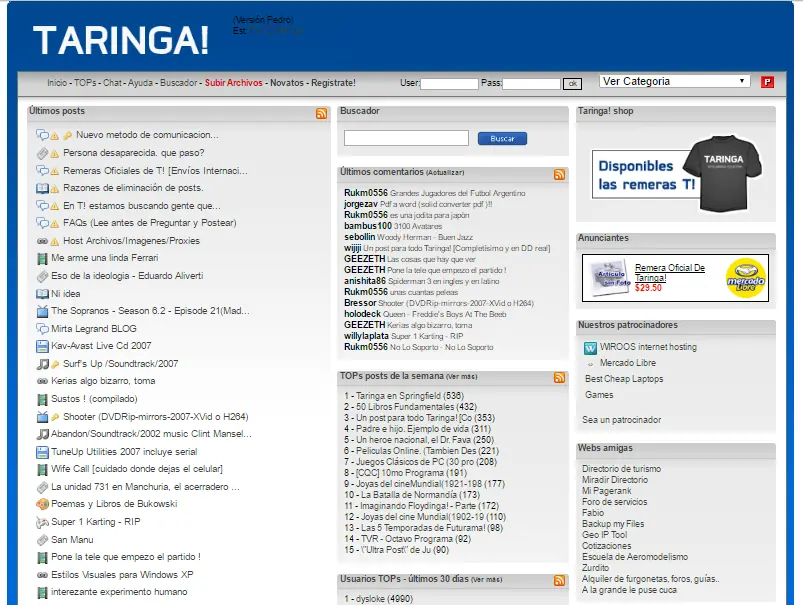Click the ok login button
The image size is (803, 605).
(x=572, y=84)
